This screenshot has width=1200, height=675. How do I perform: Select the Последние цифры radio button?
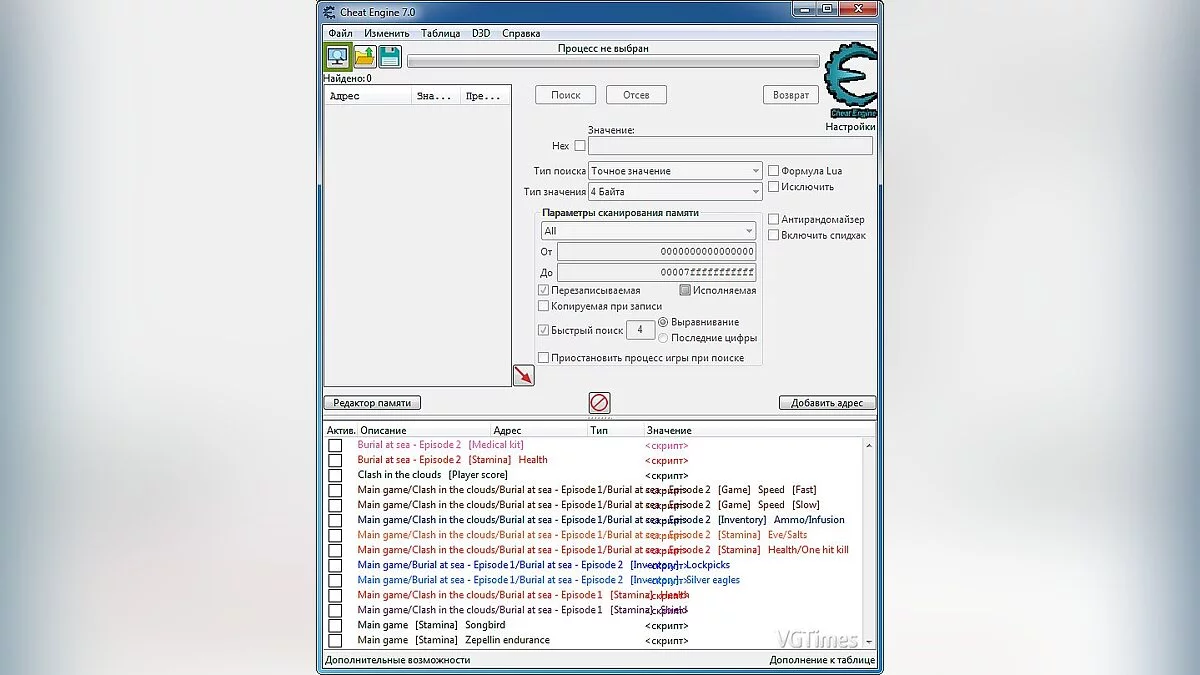(663, 338)
